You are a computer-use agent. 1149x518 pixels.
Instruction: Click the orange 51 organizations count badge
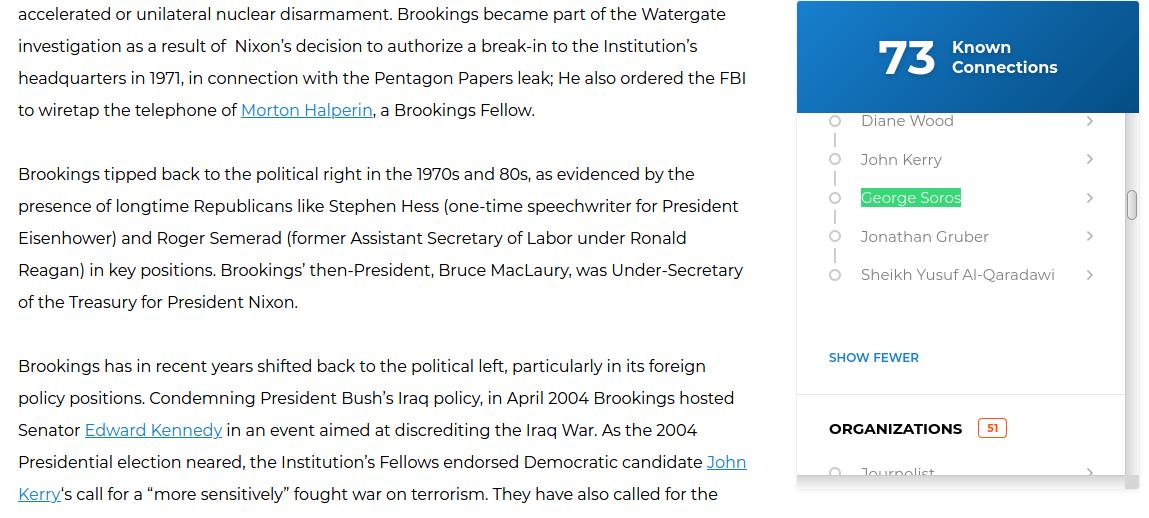tap(992, 429)
